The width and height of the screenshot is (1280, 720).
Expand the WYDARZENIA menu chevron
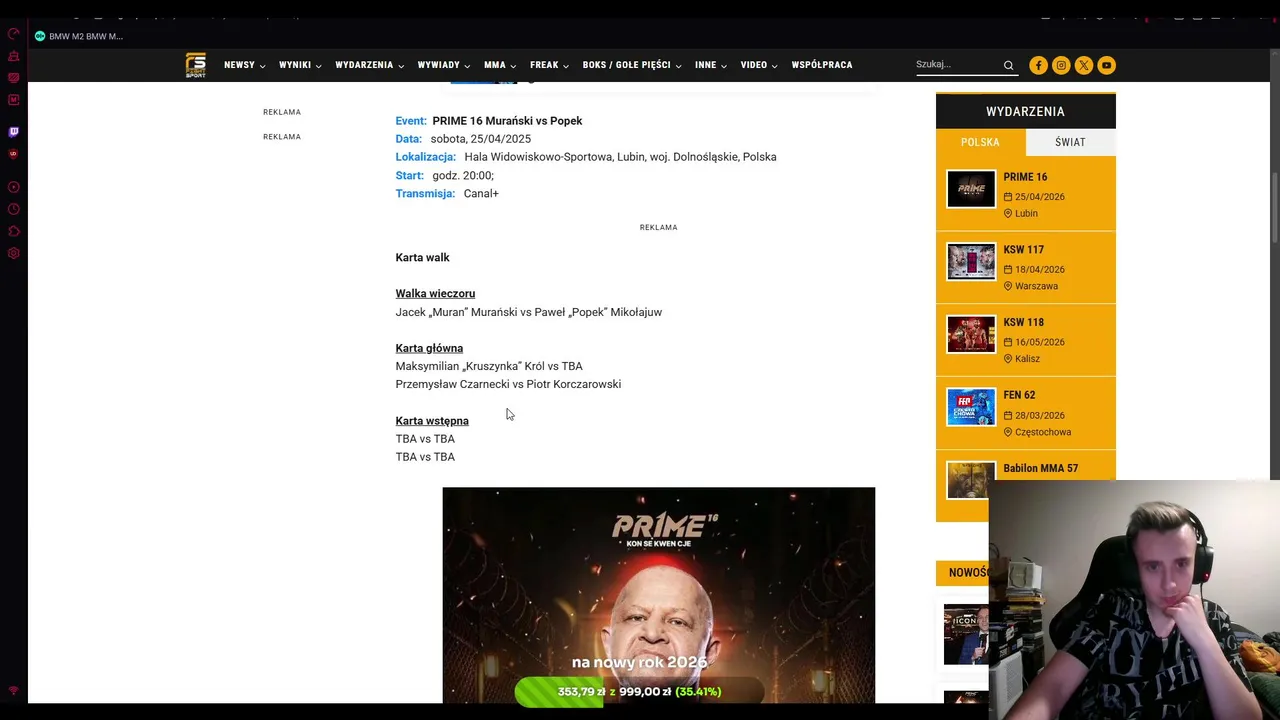(401, 66)
